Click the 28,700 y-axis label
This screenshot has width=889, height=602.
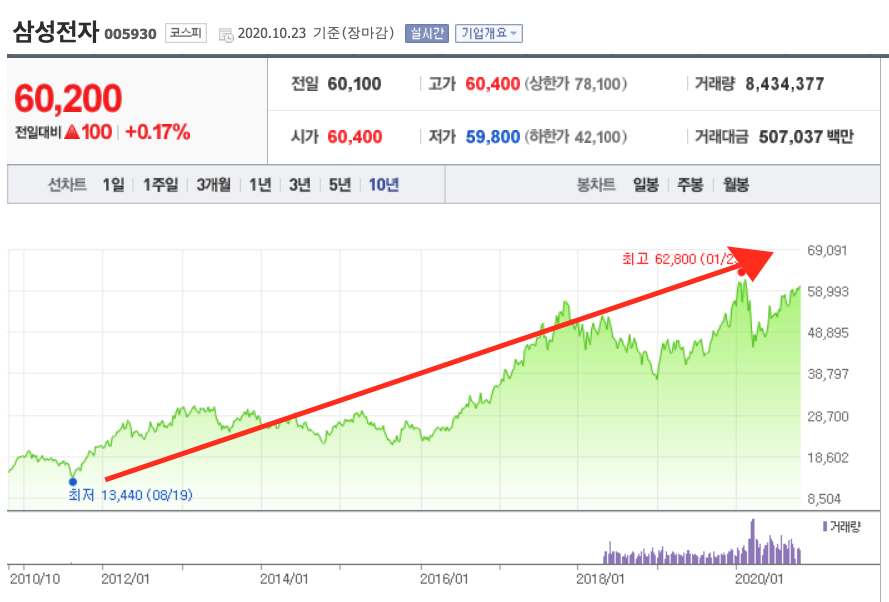828,416
